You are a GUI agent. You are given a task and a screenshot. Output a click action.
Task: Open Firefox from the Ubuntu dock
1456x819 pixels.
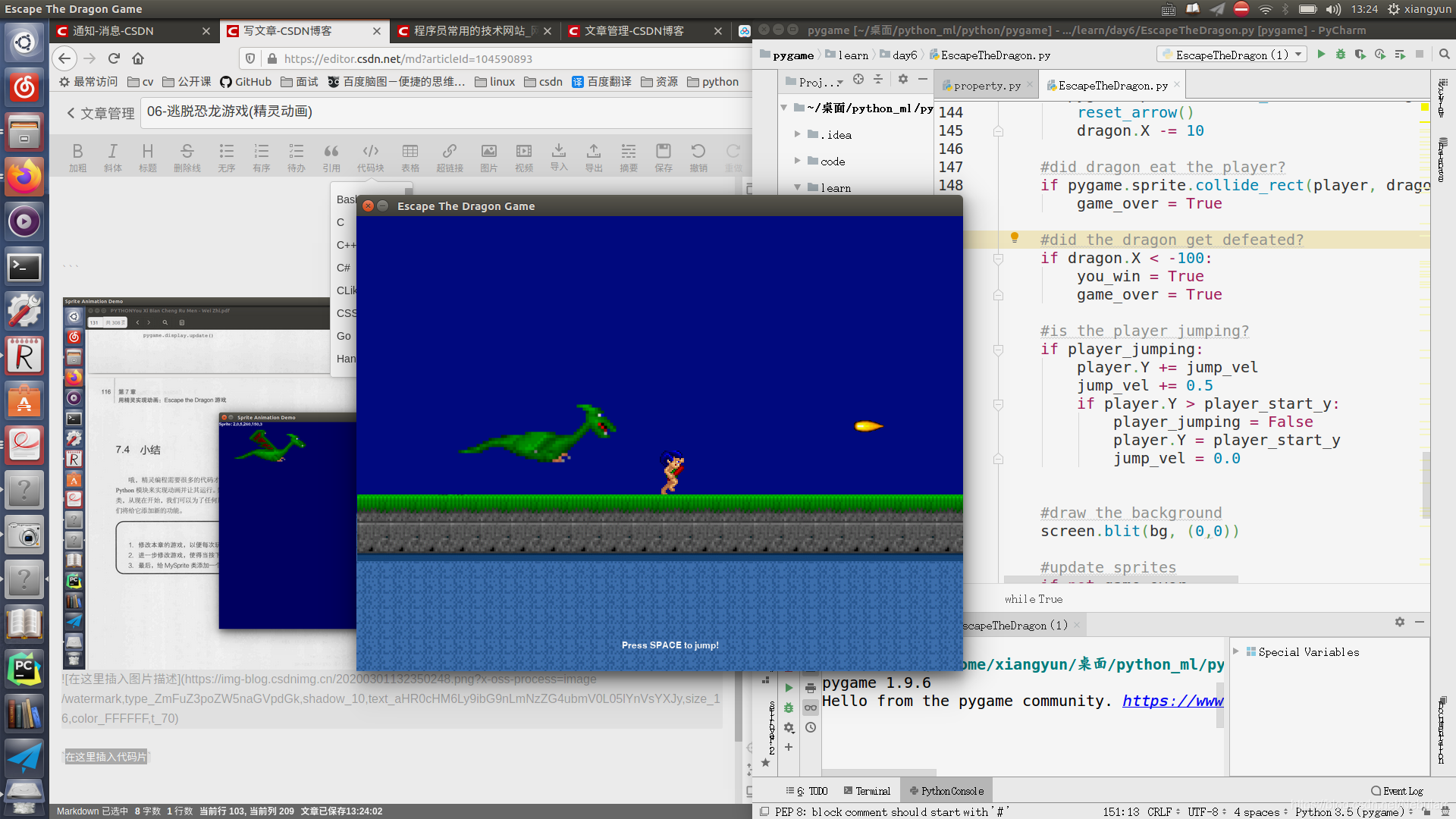tap(24, 177)
